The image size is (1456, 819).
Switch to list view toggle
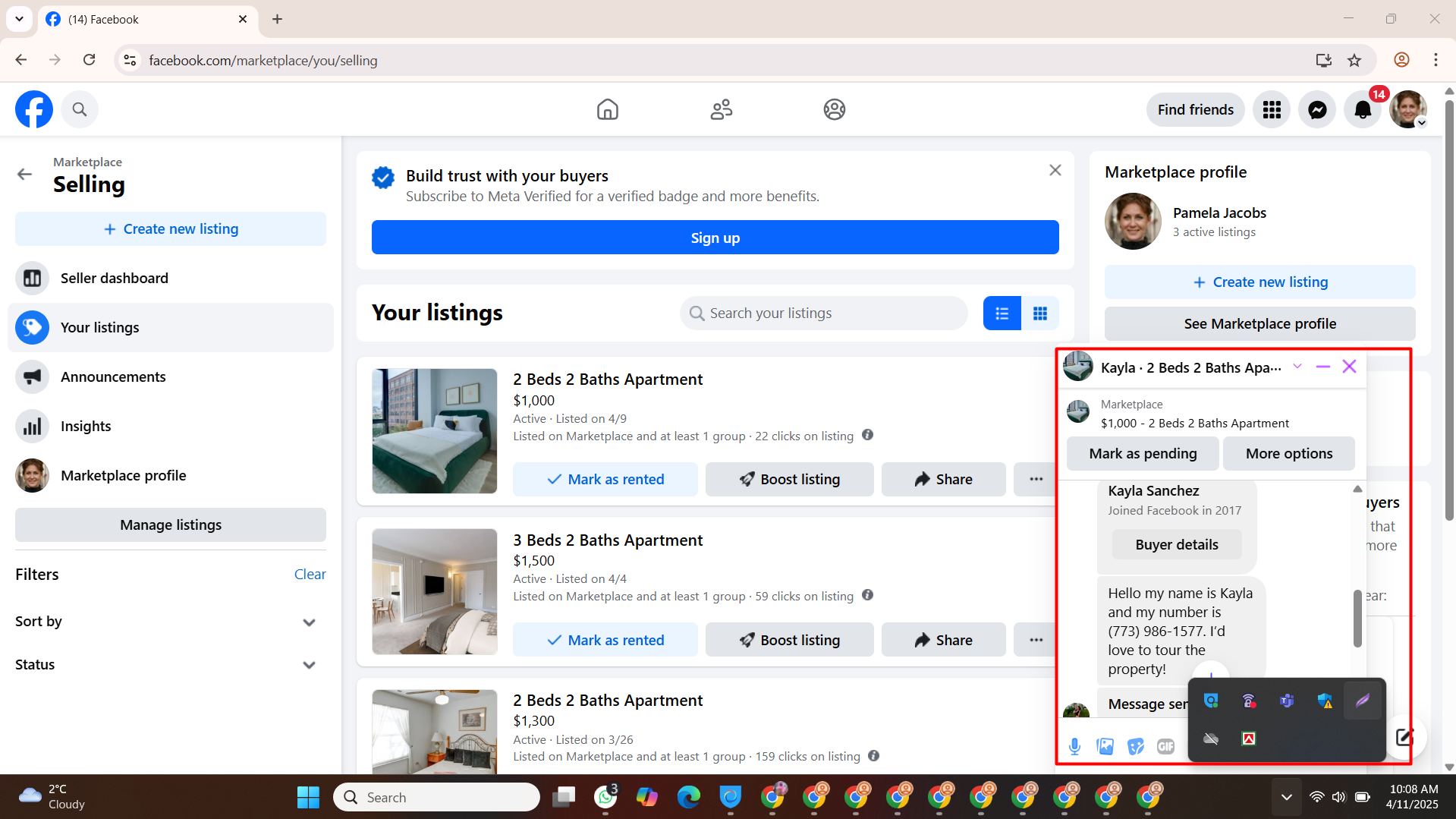tap(1002, 313)
